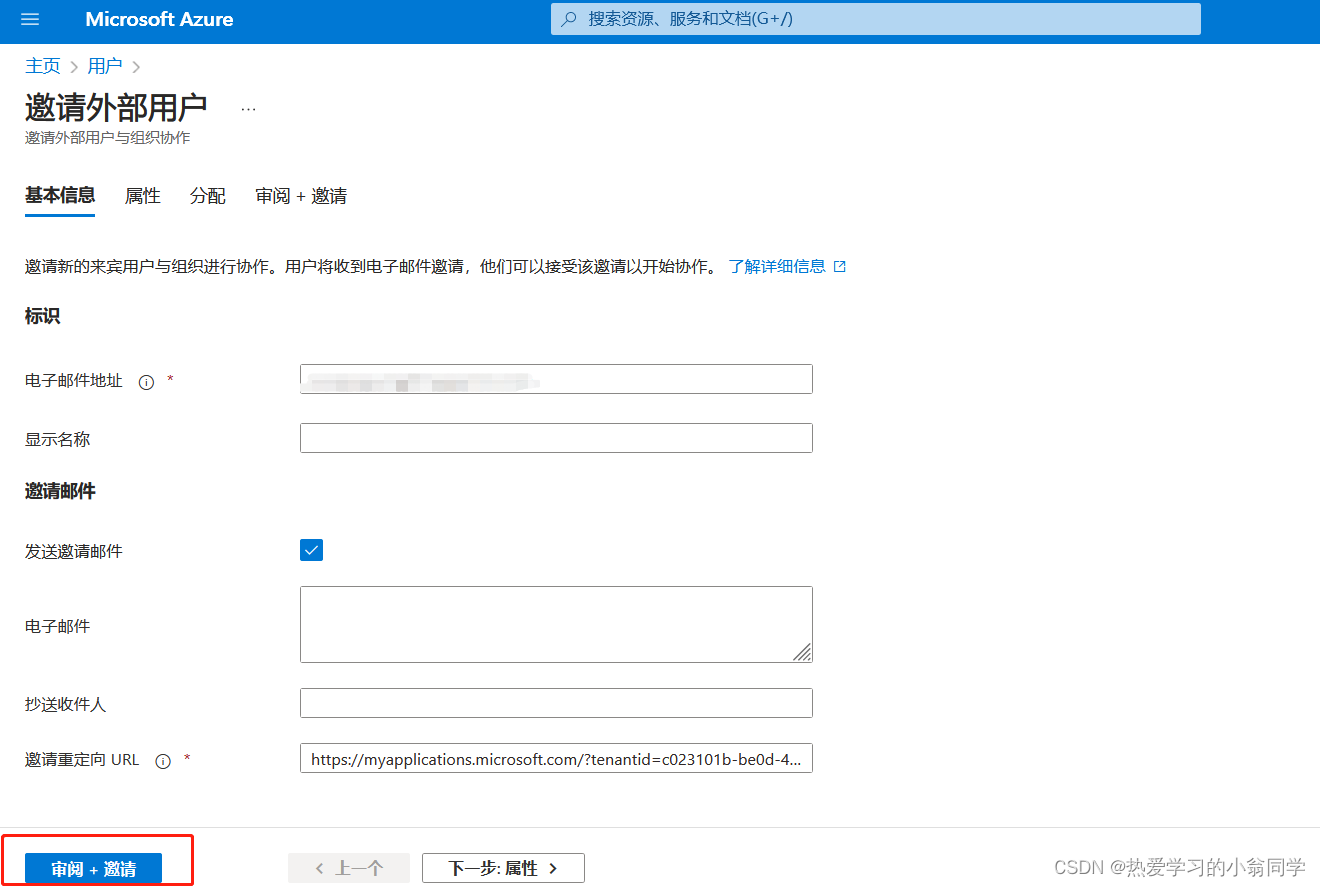
Task: Click the 邀请邮件 section heading
Action: tap(60, 491)
